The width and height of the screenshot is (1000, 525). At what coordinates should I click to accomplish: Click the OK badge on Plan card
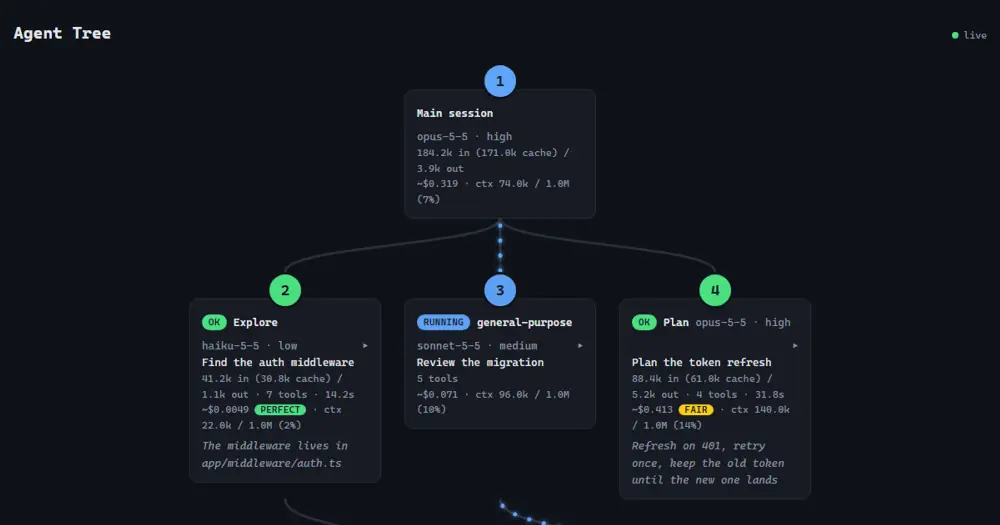[644, 322]
